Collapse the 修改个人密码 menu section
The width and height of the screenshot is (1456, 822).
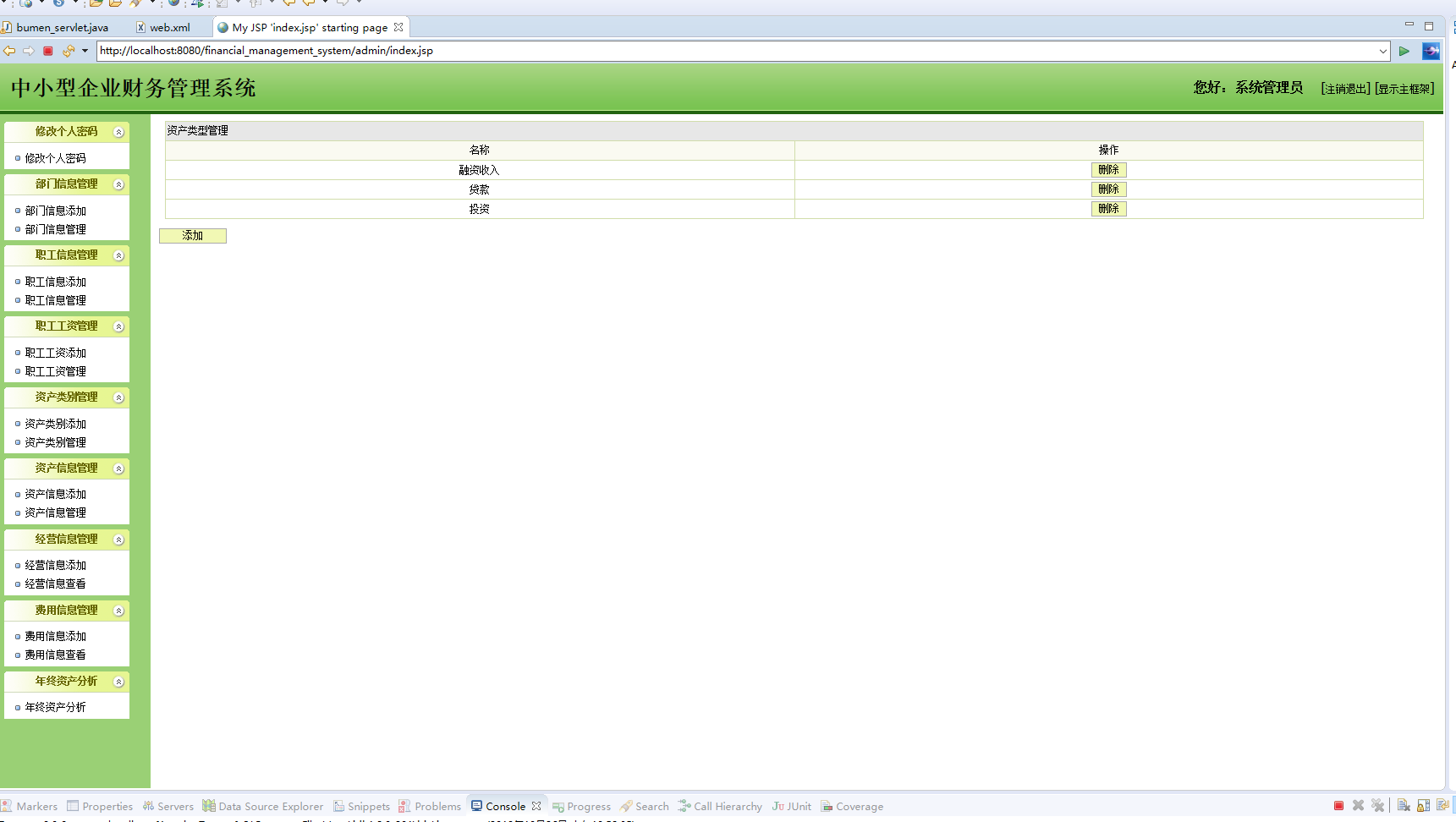click(119, 132)
